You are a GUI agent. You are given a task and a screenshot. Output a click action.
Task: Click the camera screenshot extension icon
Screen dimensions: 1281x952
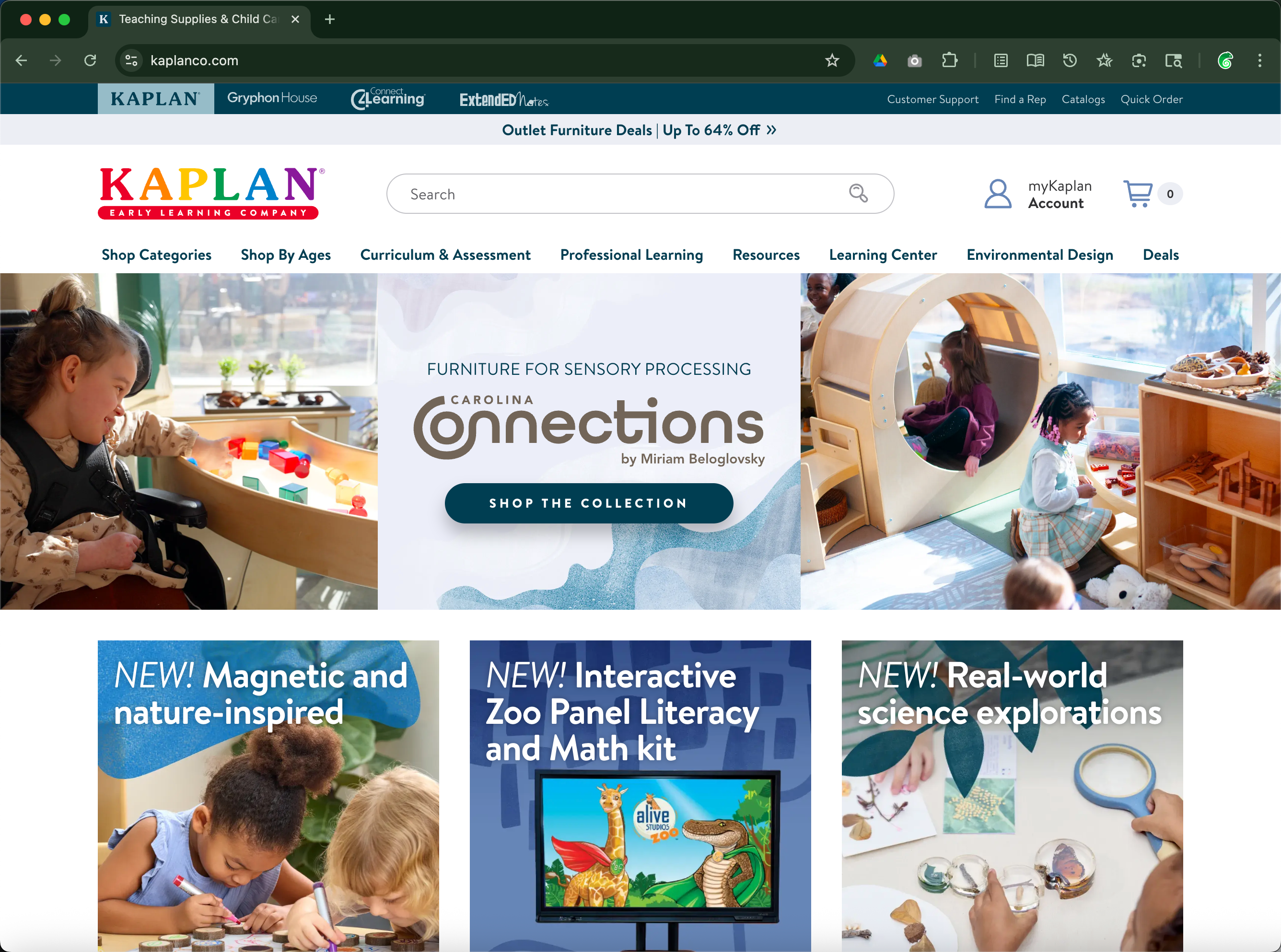[915, 60]
